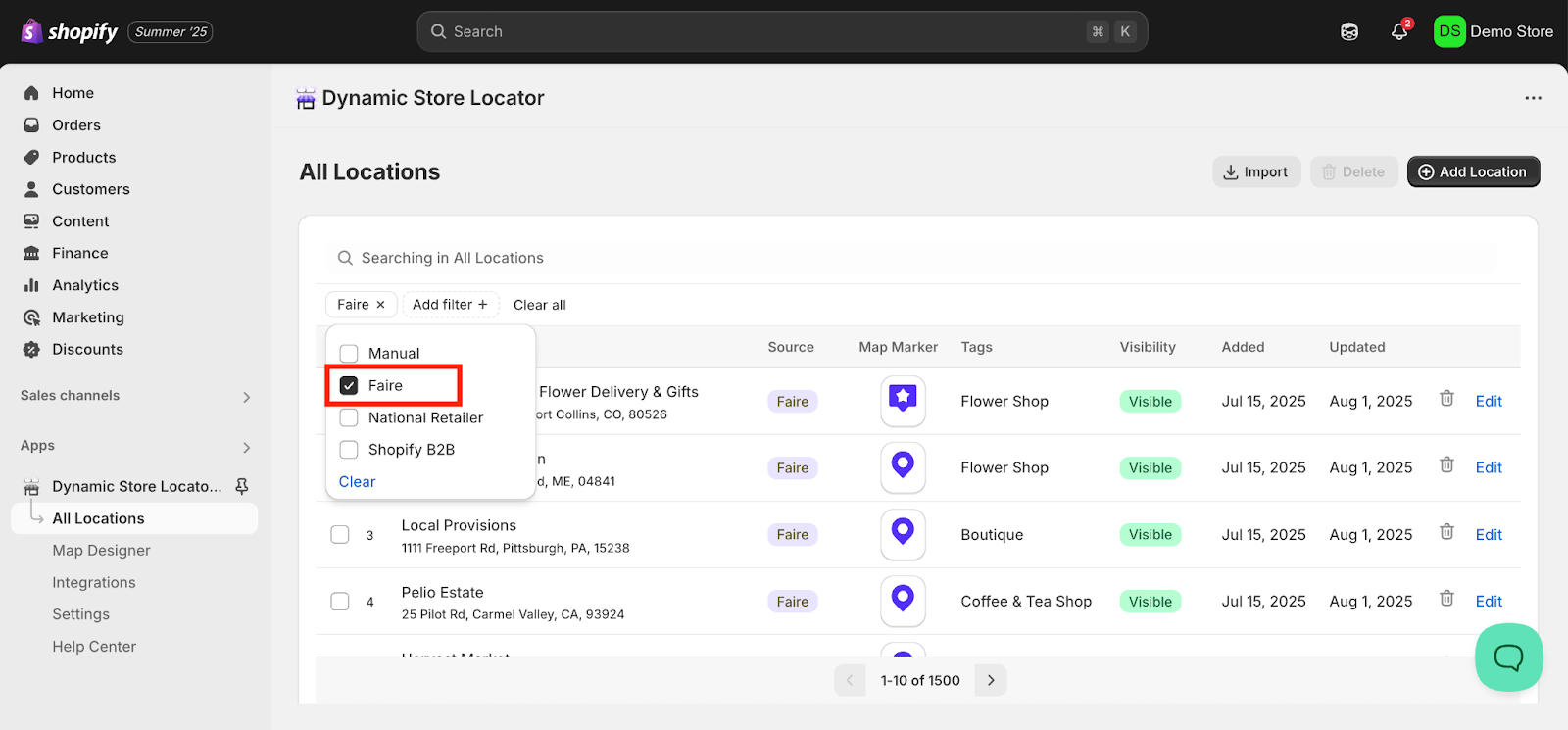Click the Import button

[x=1256, y=171]
